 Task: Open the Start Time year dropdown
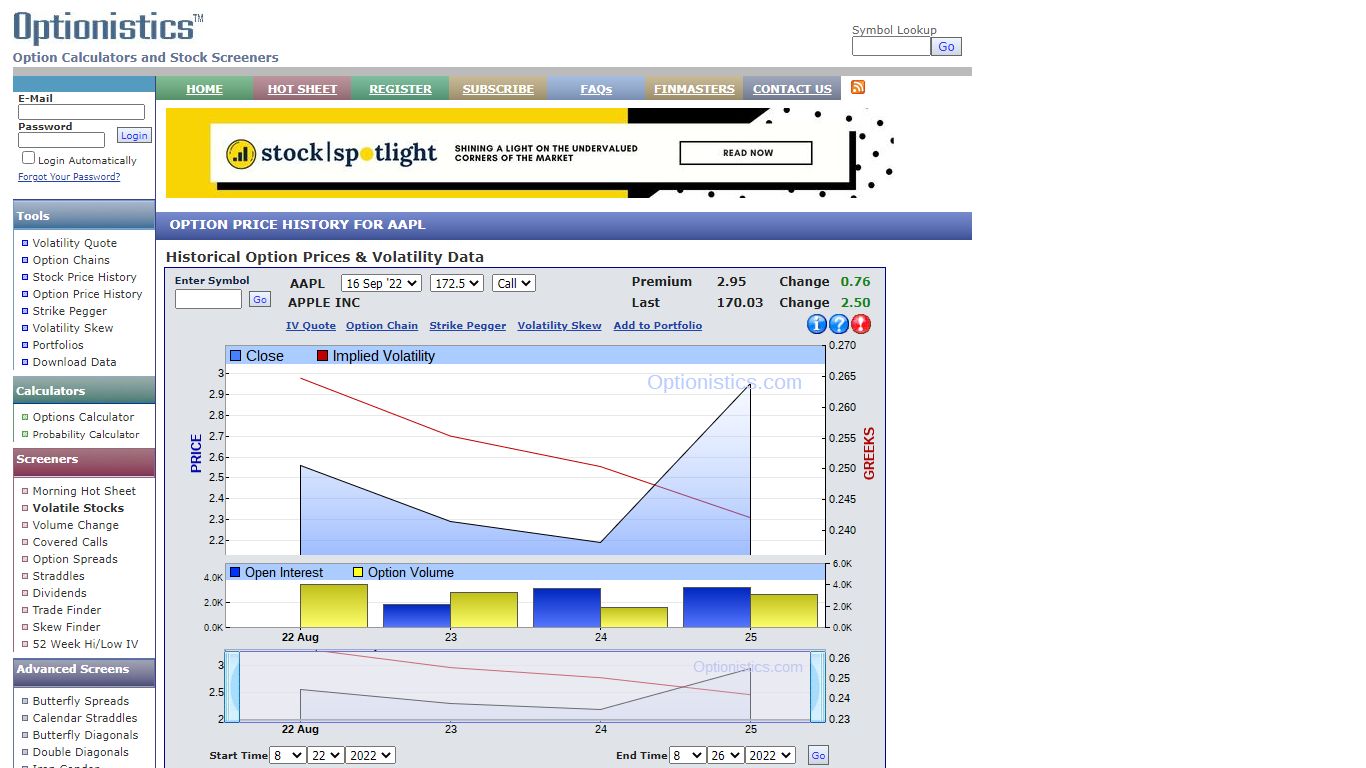[370, 755]
